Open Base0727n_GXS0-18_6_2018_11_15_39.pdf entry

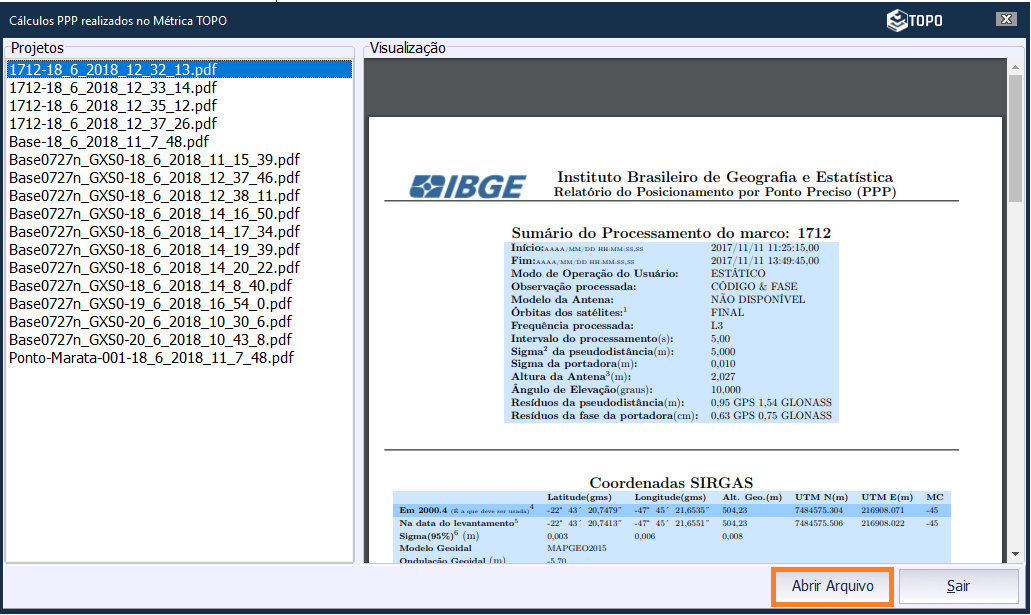[x=154, y=160]
